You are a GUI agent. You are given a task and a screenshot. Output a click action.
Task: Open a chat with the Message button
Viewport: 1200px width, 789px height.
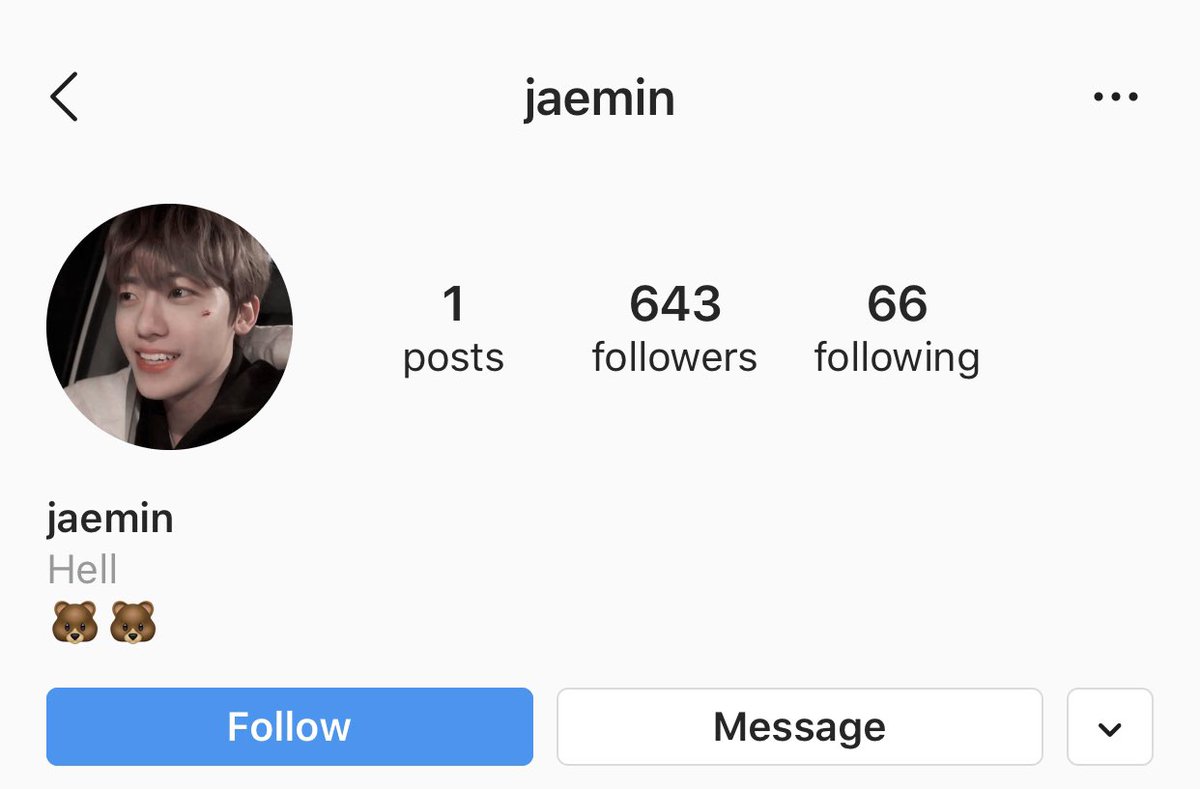800,727
